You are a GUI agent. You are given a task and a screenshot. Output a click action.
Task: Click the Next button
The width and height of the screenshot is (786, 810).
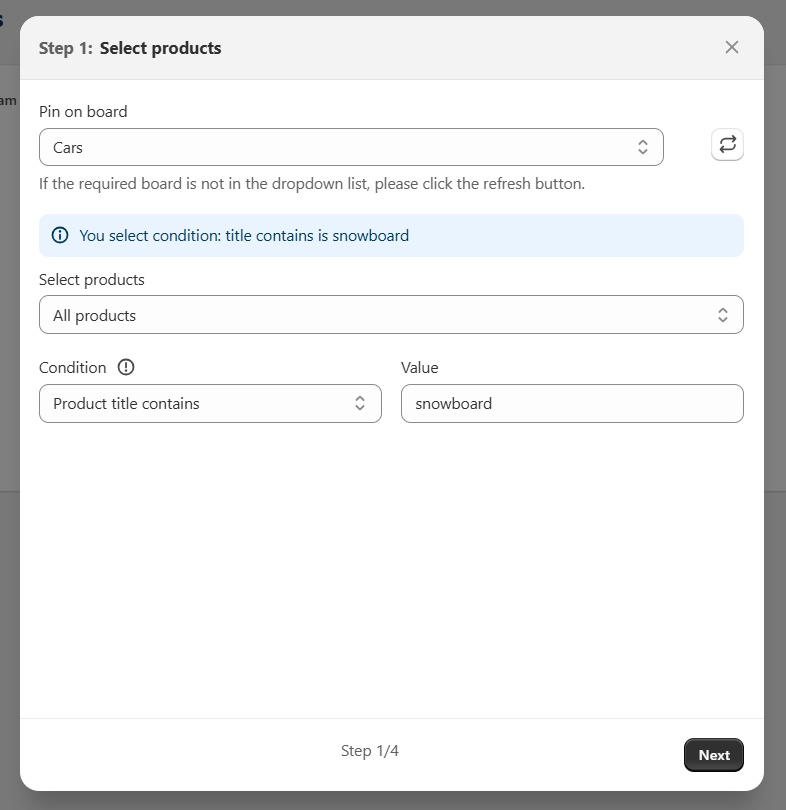[714, 755]
